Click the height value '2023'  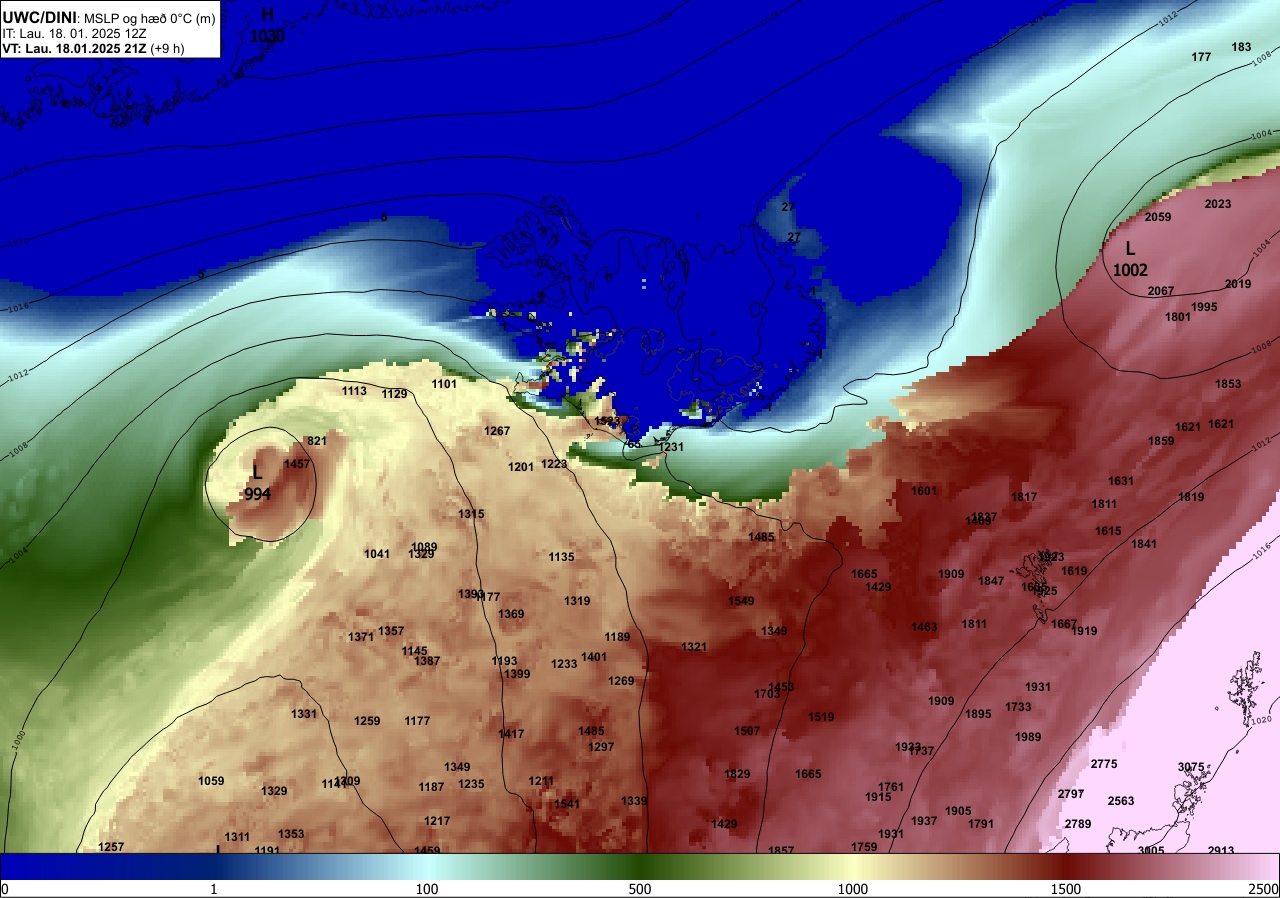pos(1218,204)
